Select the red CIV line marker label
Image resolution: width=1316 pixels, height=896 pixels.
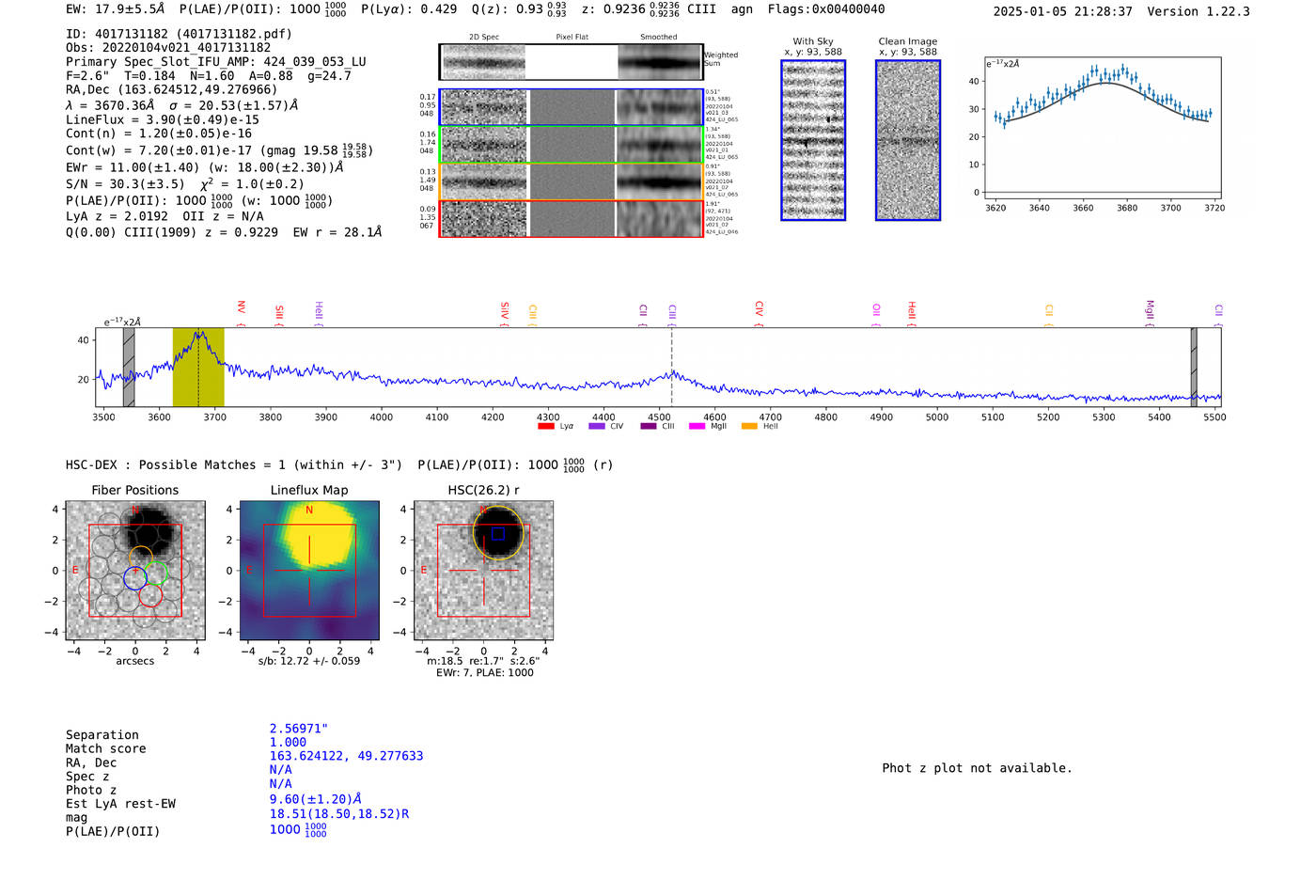click(759, 312)
